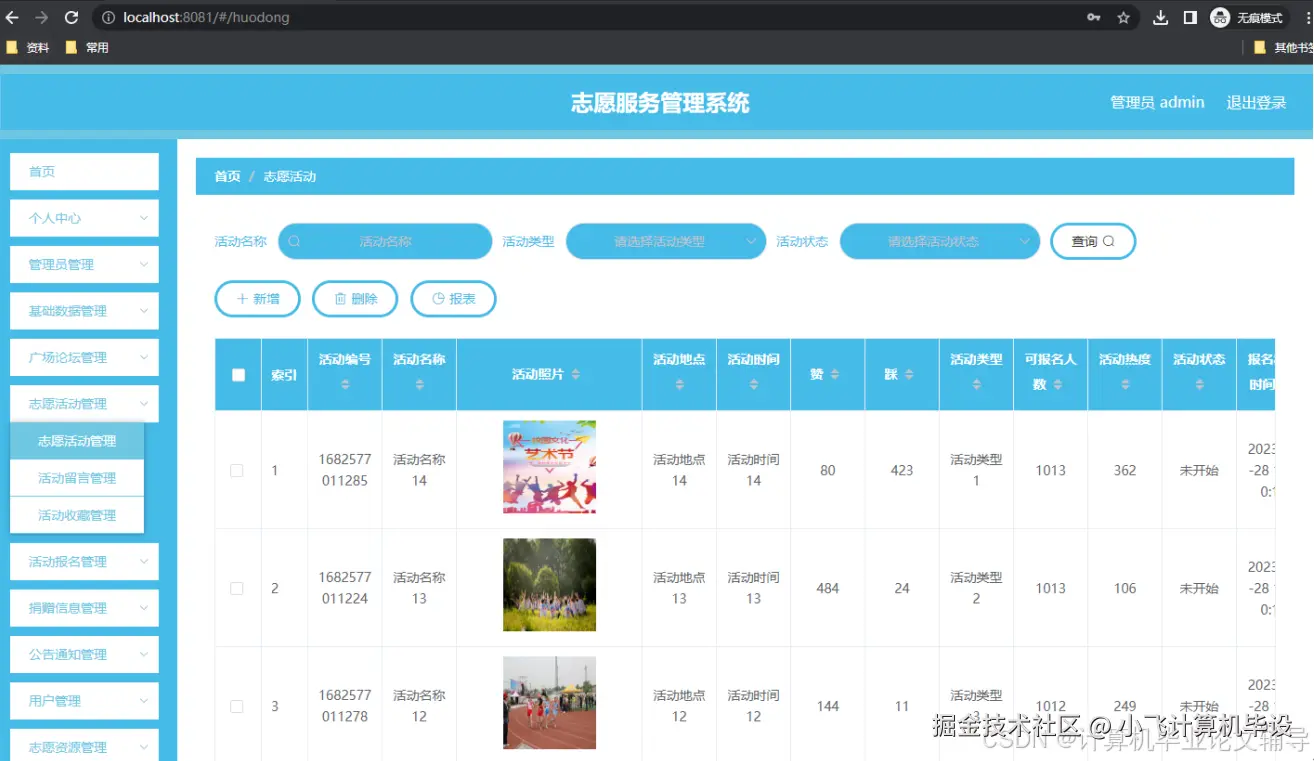
Task: Click the browser forward arrow
Action: pos(42,17)
